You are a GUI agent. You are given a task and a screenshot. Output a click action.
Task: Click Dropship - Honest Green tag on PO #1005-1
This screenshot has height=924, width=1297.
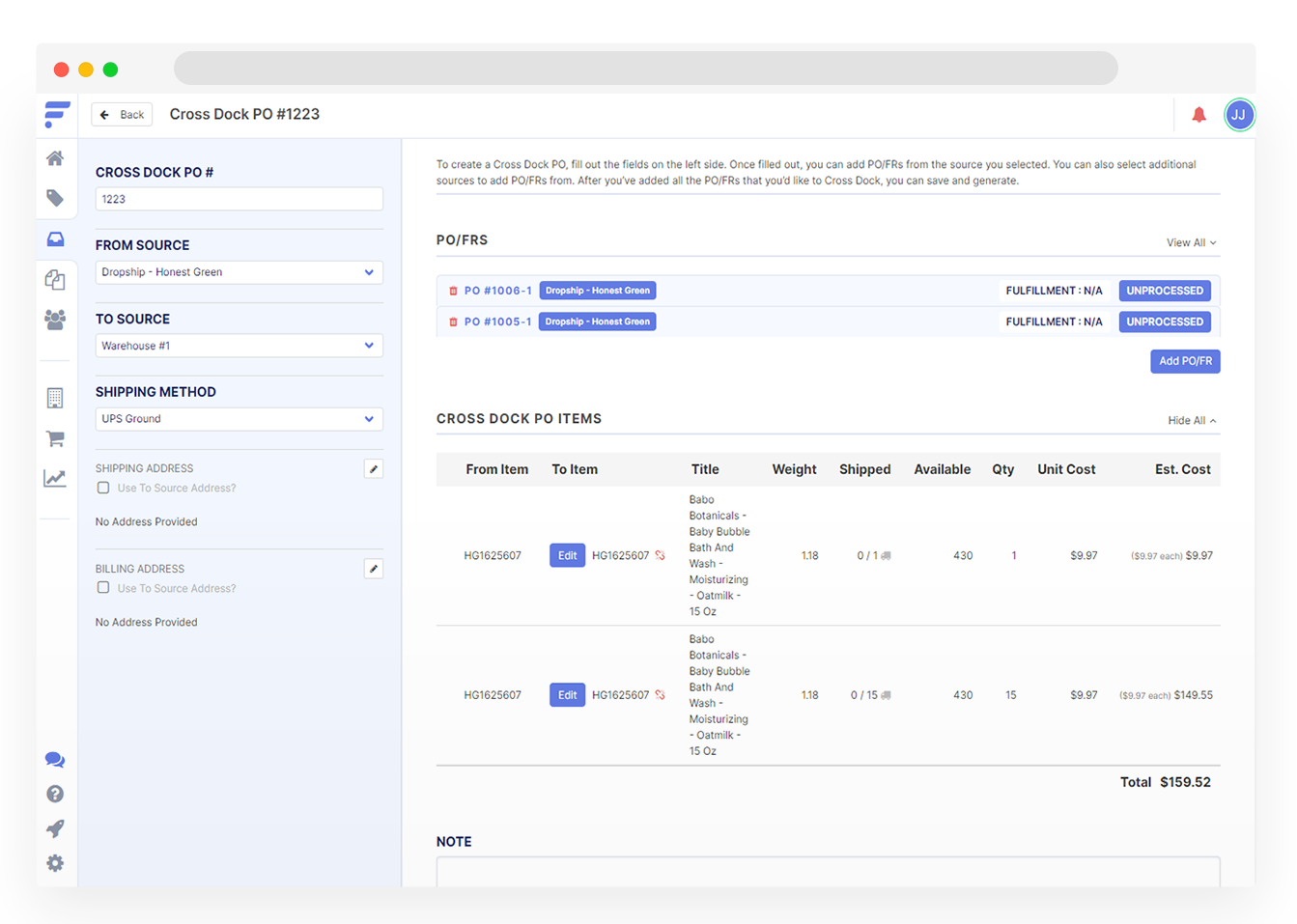[x=597, y=322]
